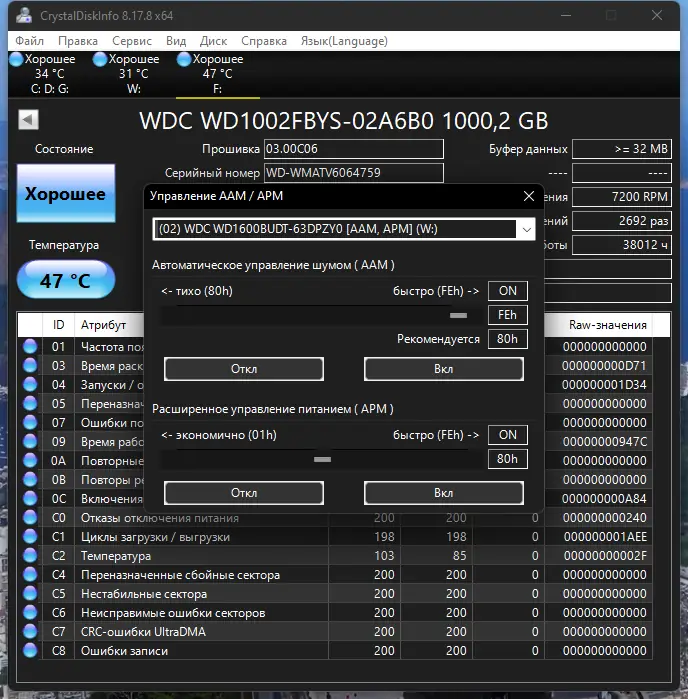The image size is (688, 699).
Task: Open the Сервис menu
Action: tap(132, 41)
